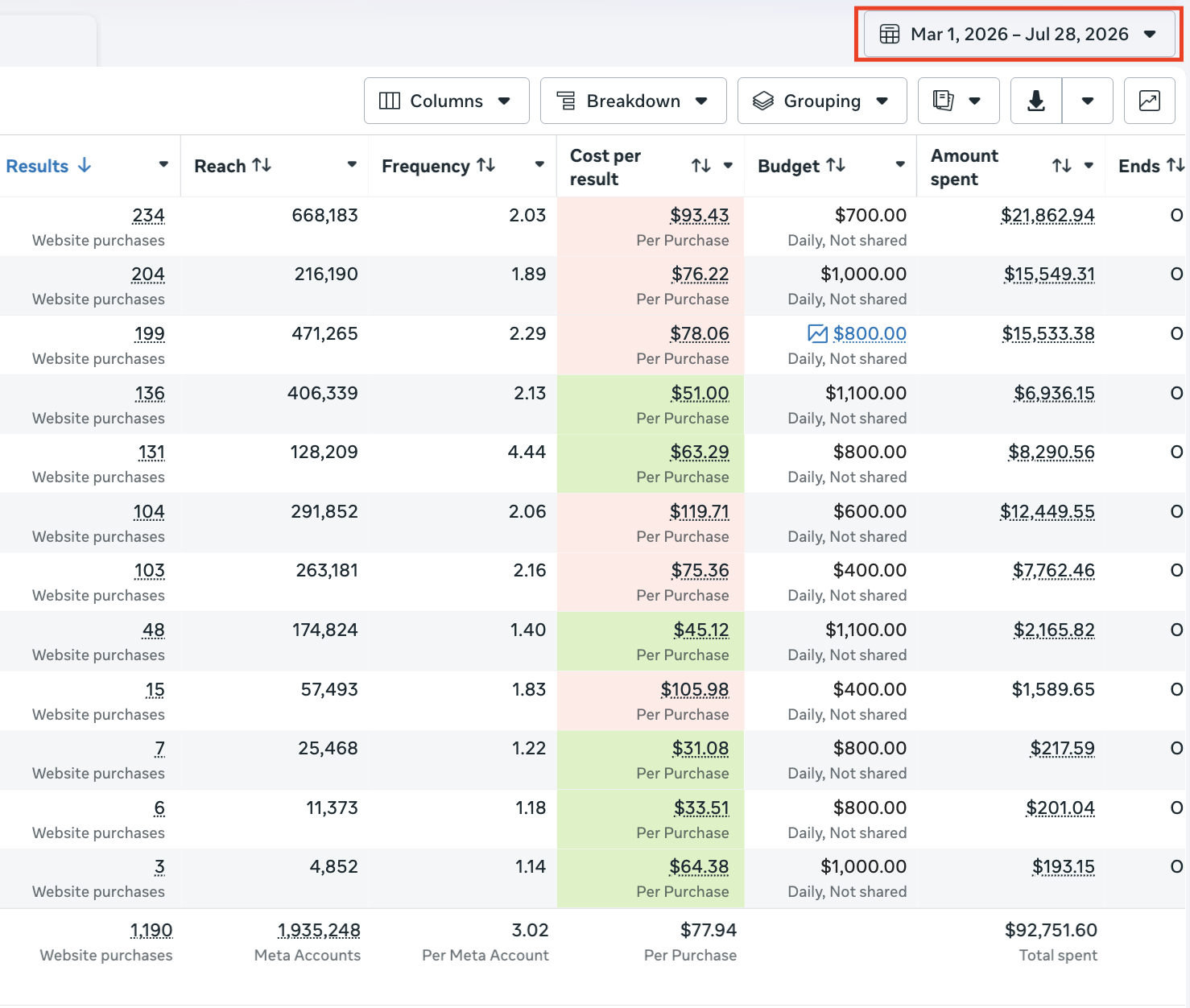Expand the reports dropdown arrow
Screen dimensions: 1190x1008
[975, 101]
